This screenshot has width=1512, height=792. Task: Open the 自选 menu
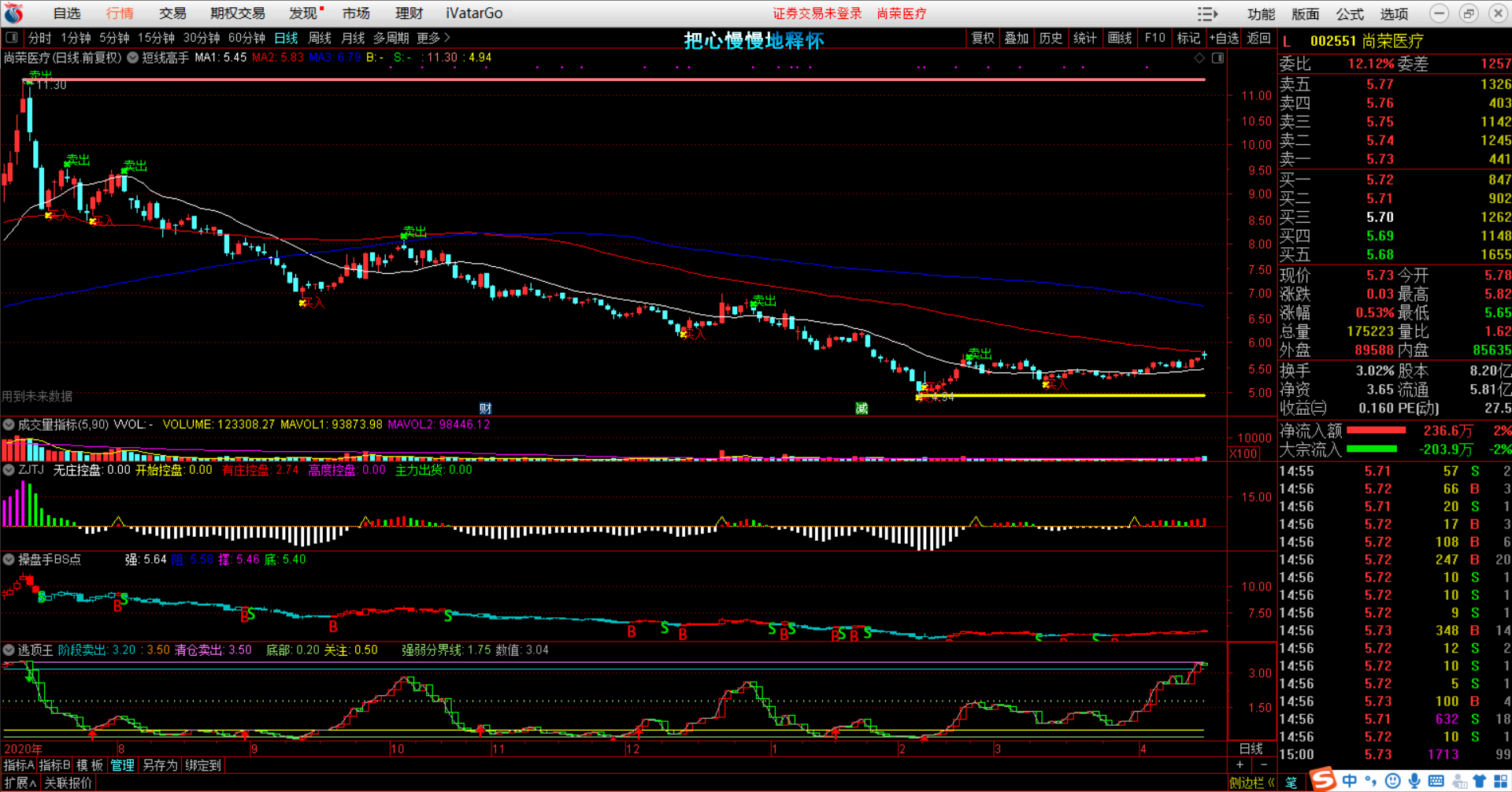[67, 13]
